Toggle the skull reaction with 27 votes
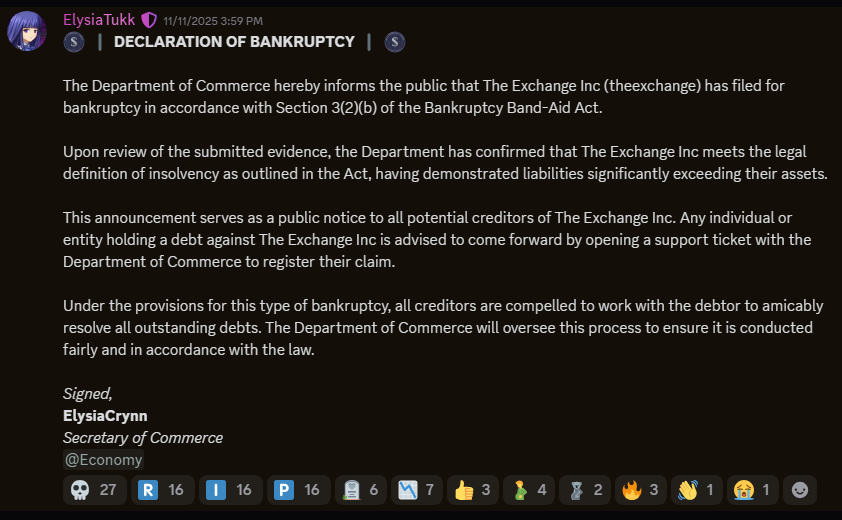842x520 pixels. point(94,490)
